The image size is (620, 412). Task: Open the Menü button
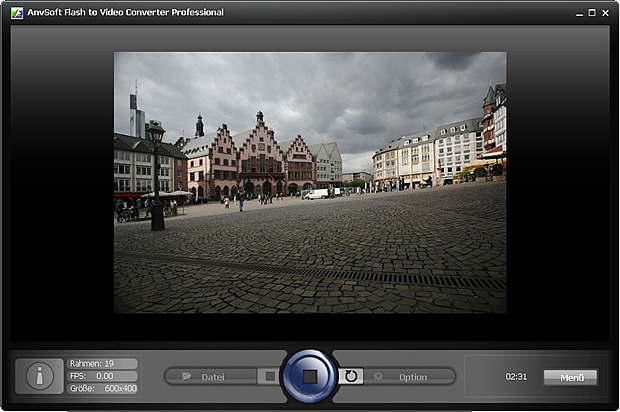click(570, 378)
